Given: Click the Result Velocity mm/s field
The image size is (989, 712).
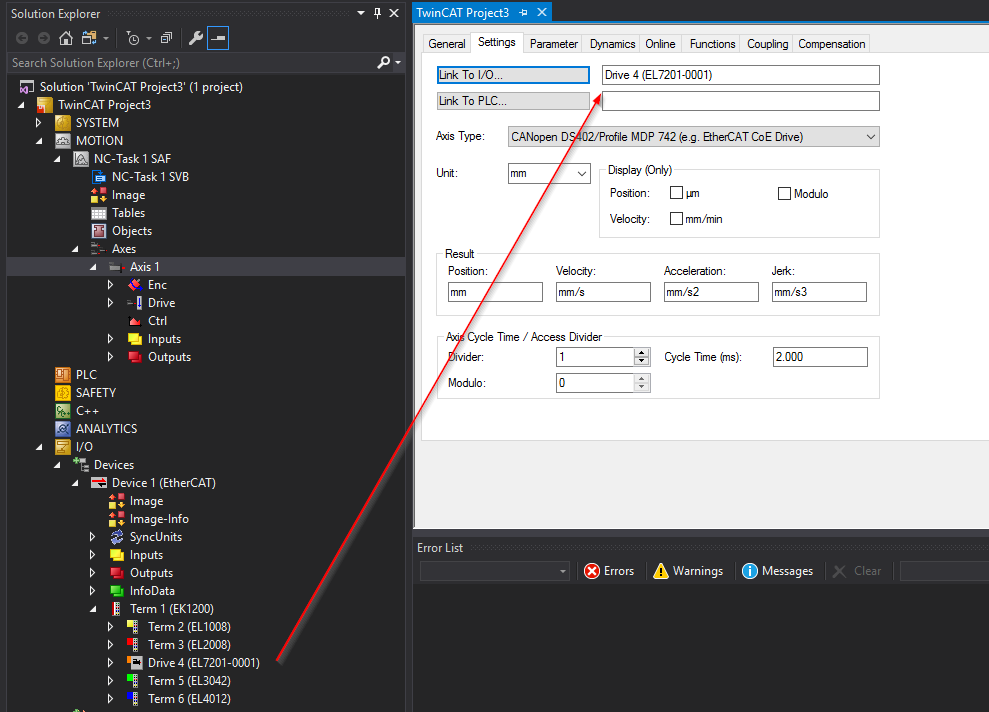Looking at the screenshot, I should 603,292.
